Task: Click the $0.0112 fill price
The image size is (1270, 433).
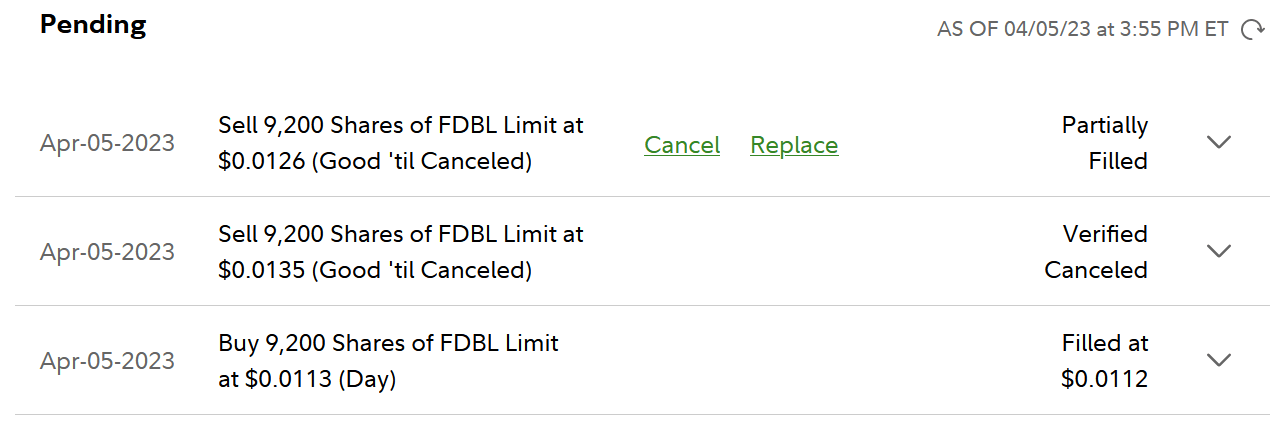Action: click(x=1104, y=379)
